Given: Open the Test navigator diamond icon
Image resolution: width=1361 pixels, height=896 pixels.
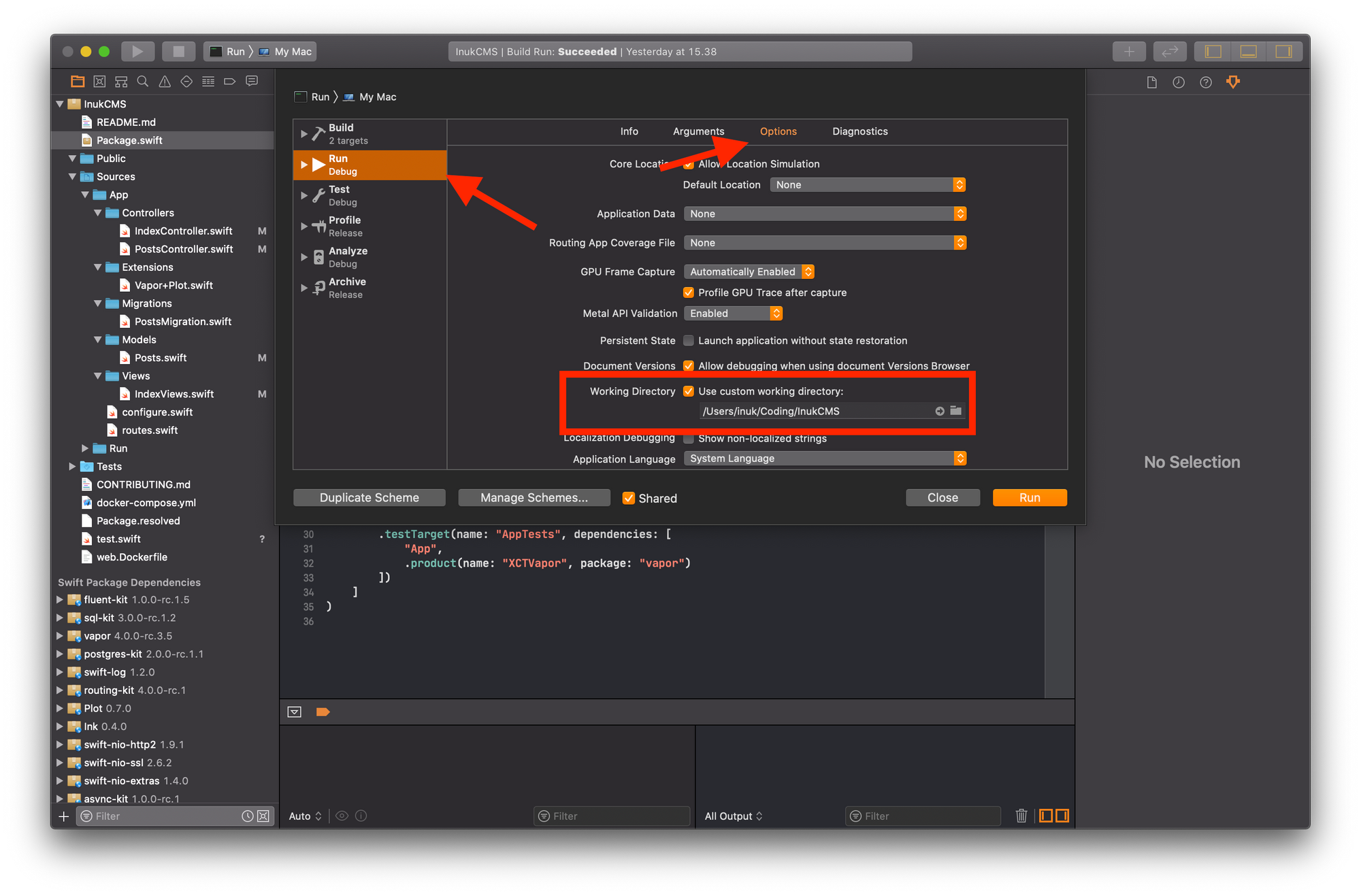Looking at the screenshot, I should click(x=186, y=82).
